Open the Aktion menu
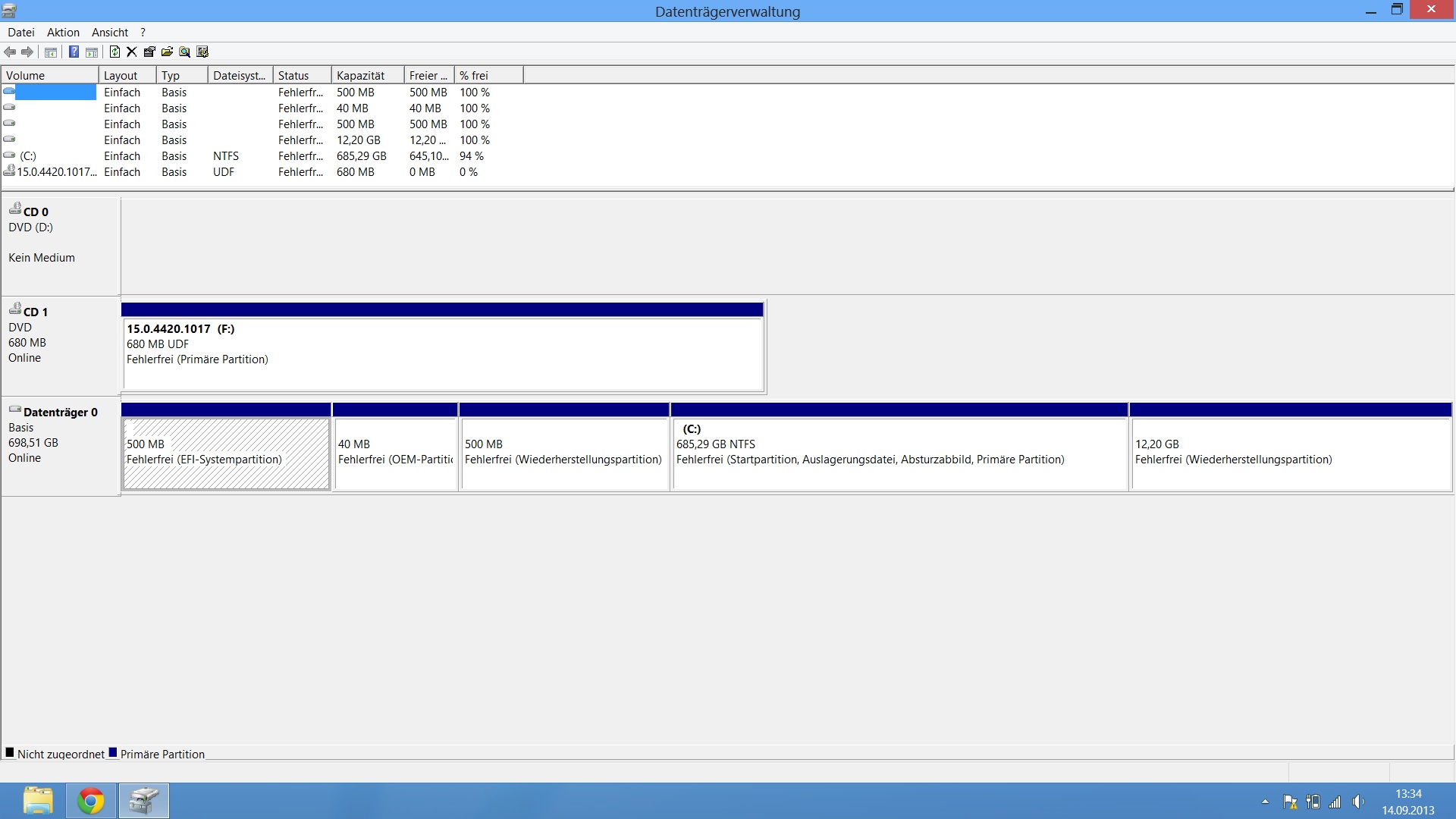 pyautogui.click(x=63, y=33)
